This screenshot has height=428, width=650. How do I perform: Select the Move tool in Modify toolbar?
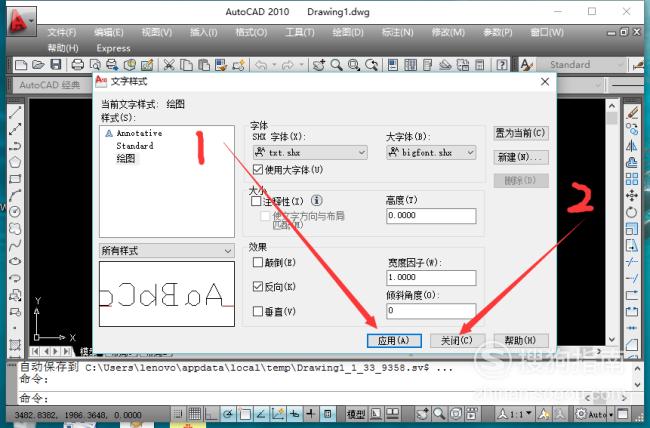tap(632, 196)
